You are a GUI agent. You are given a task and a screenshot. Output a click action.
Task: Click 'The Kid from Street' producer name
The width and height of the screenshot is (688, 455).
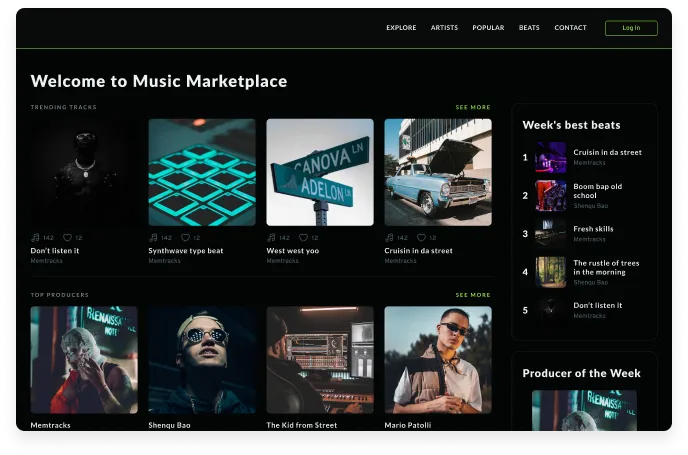coord(301,425)
